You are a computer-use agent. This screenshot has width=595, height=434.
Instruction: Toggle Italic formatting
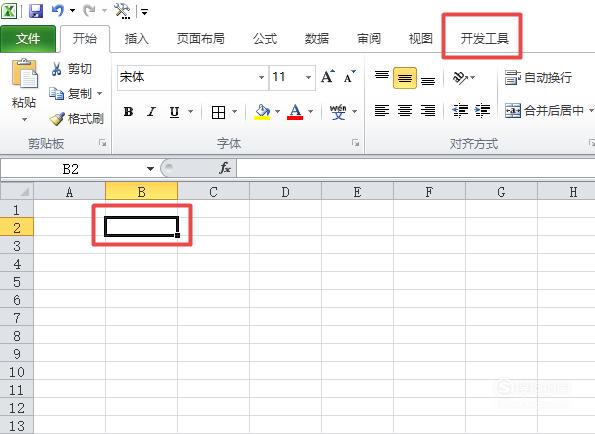point(151,112)
